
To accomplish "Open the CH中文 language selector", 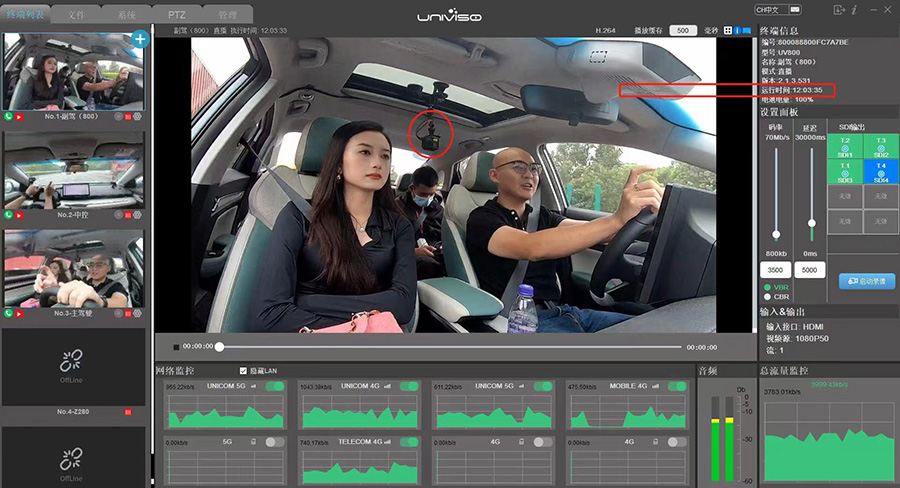I will coord(771,10).
